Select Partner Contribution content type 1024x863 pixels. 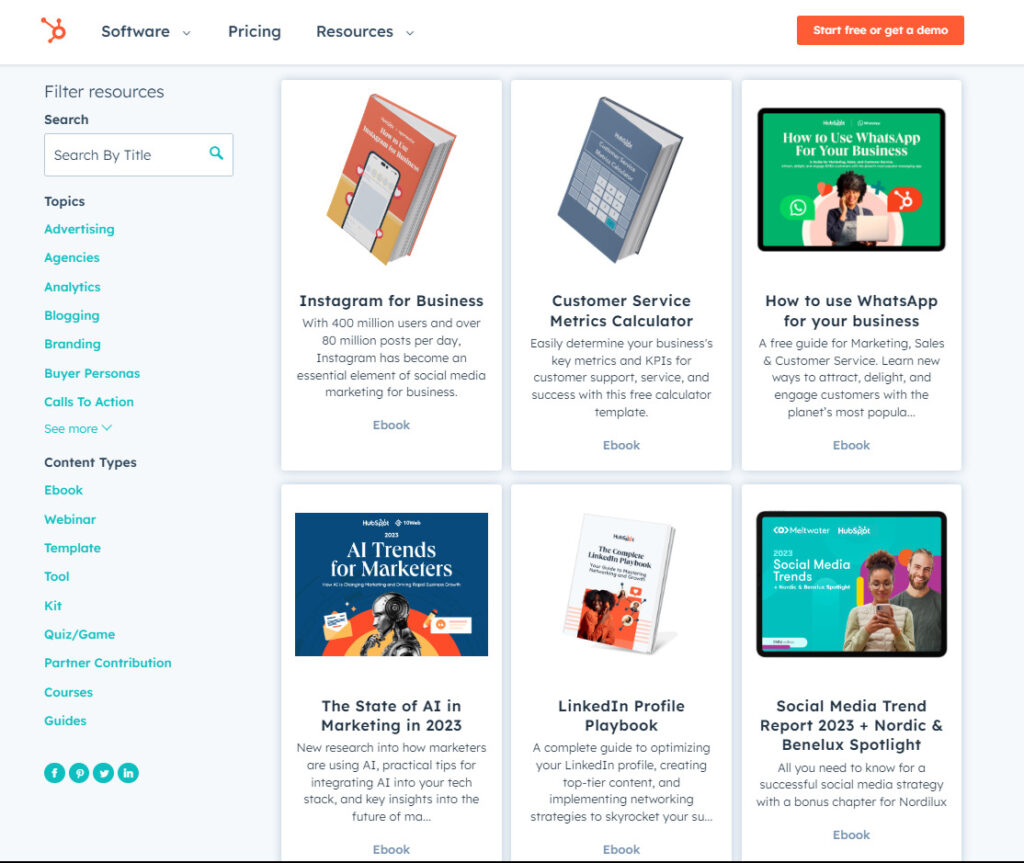click(108, 663)
